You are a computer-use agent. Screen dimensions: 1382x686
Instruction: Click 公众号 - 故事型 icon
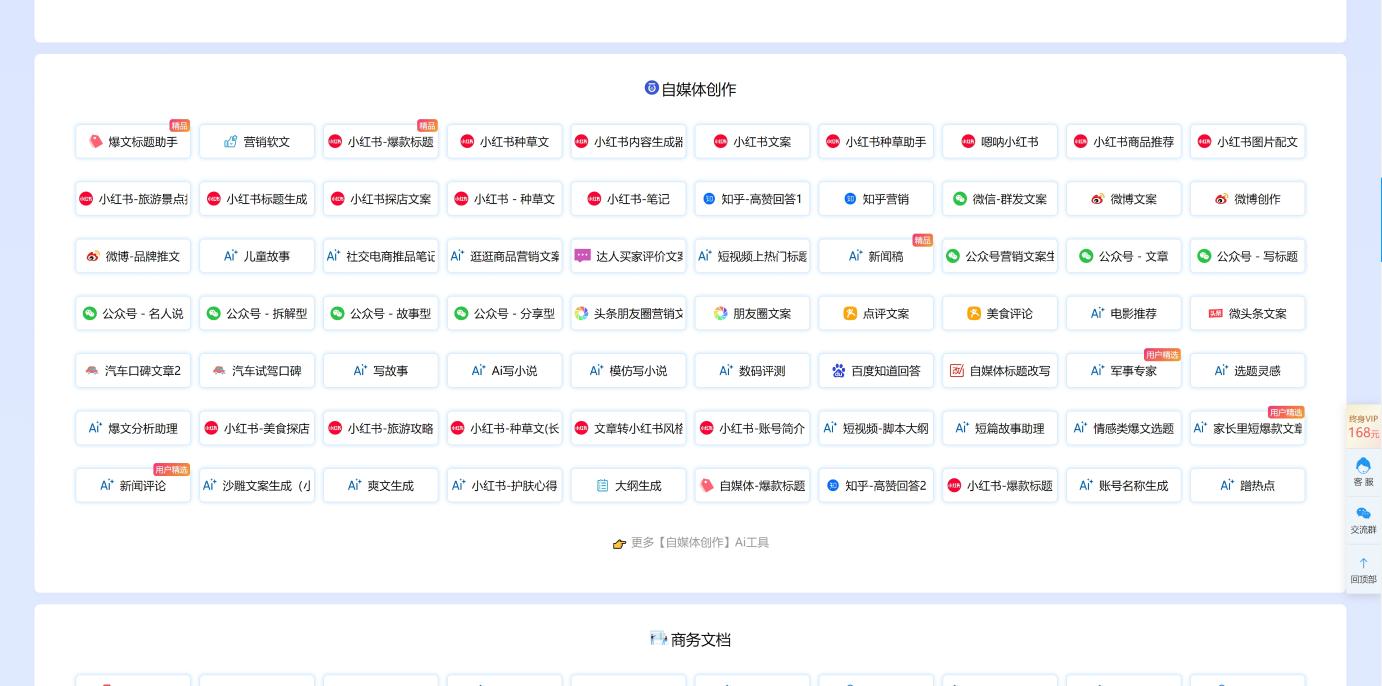pyautogui.click(x=337, y=313)
